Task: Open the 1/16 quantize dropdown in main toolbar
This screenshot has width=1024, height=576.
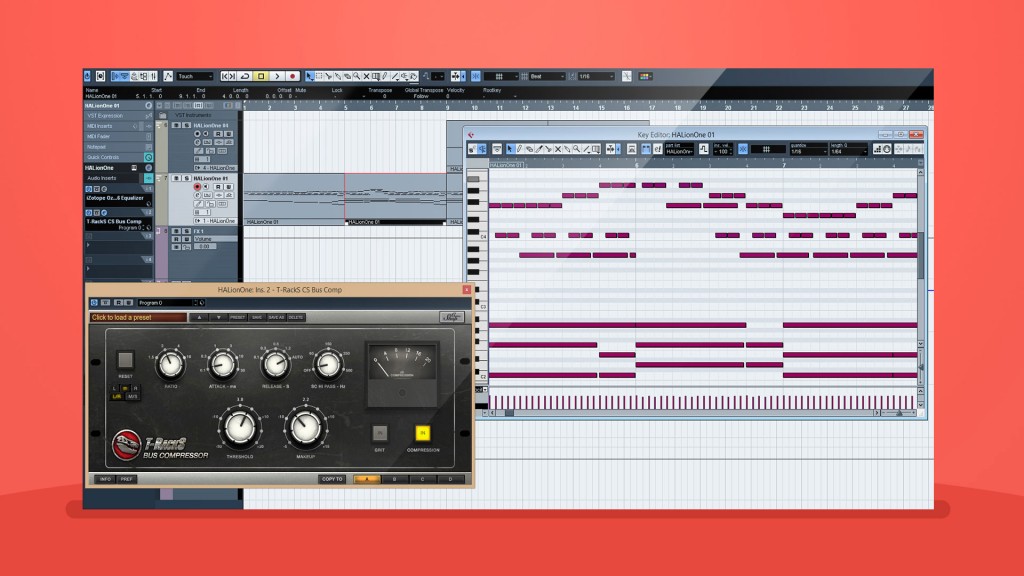Action: coord(596,76)
